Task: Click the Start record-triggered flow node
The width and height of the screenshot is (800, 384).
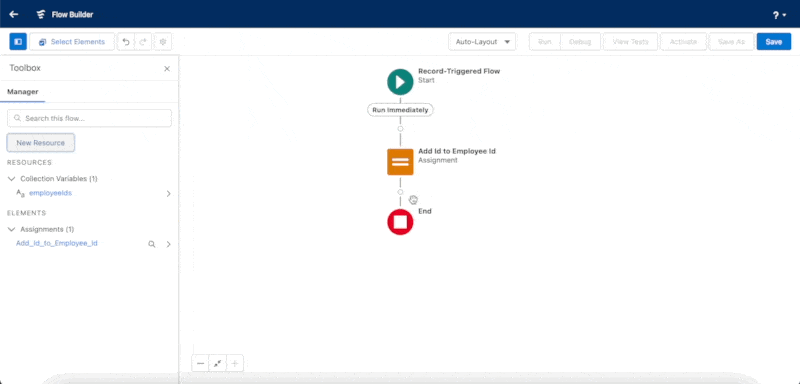Action: [400, 82]
